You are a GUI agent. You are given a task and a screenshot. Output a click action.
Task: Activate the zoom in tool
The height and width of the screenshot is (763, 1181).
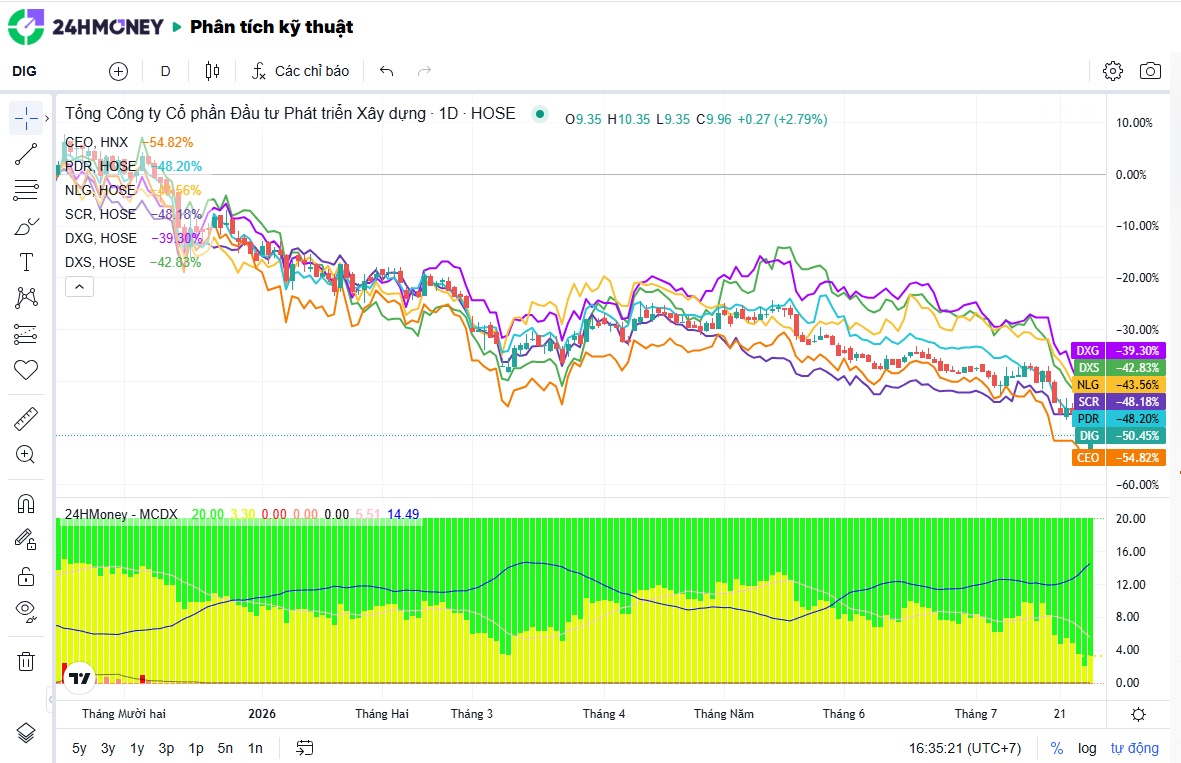[26, 454]
